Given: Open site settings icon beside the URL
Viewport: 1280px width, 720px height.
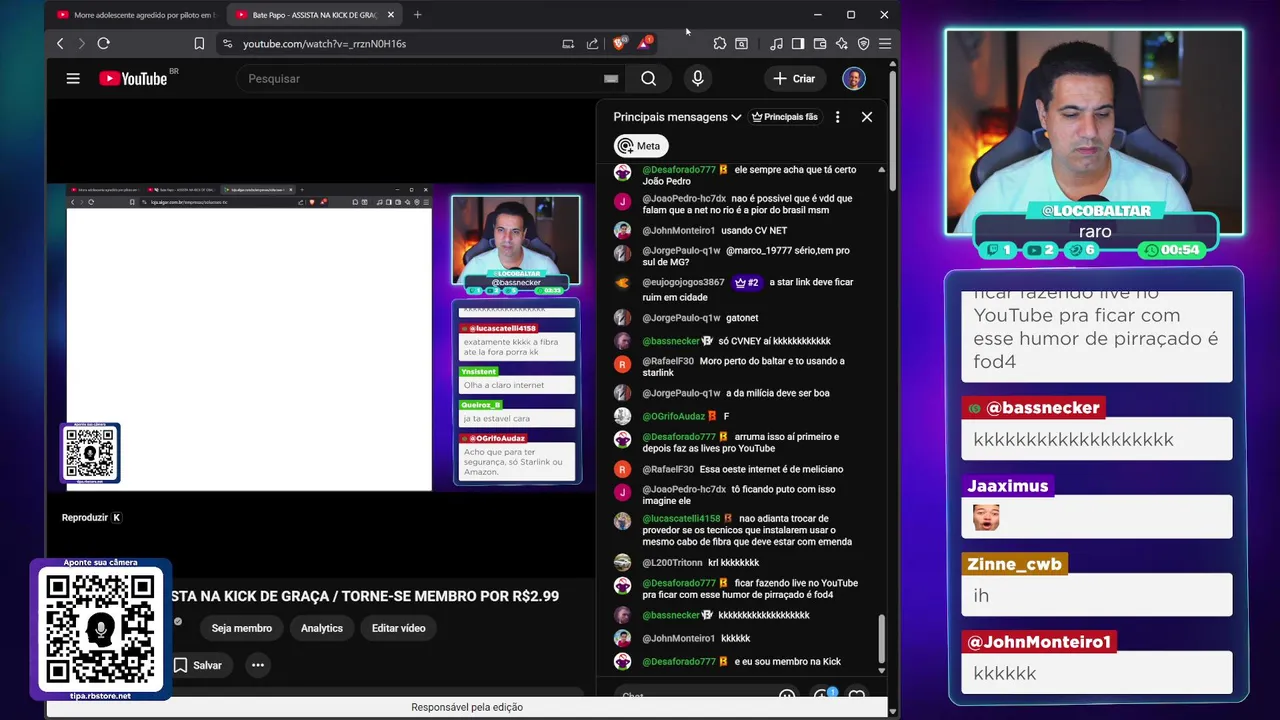Looking at the screenshot, I should (227, 43).
